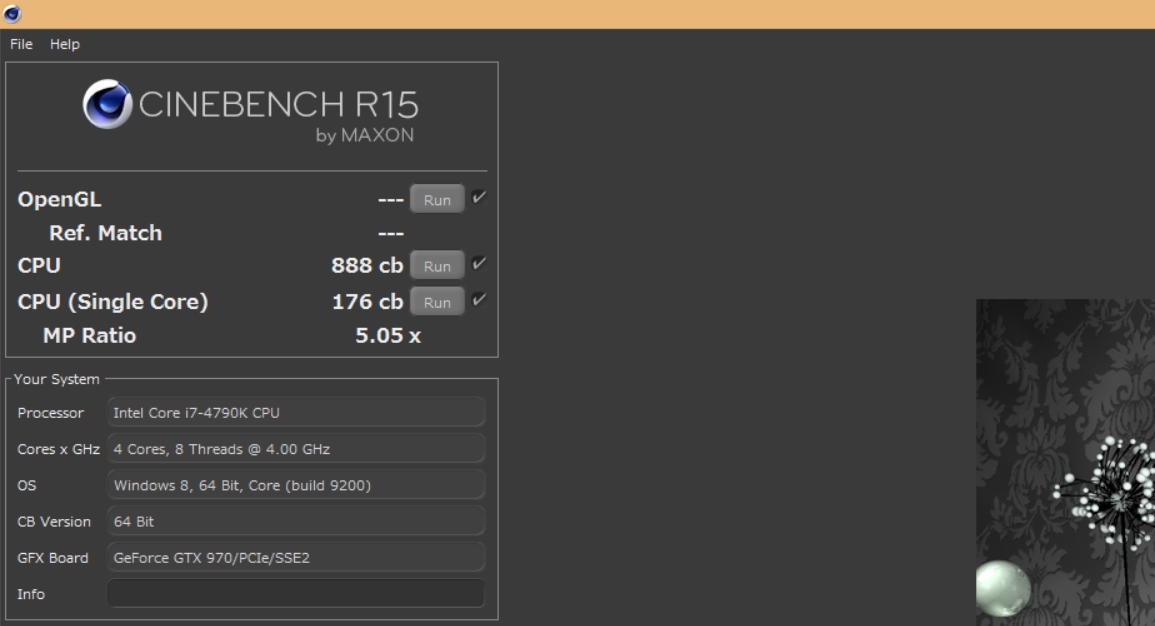Click the OpenGL label
Viewport: 1155px width, 626px height.
59,200
